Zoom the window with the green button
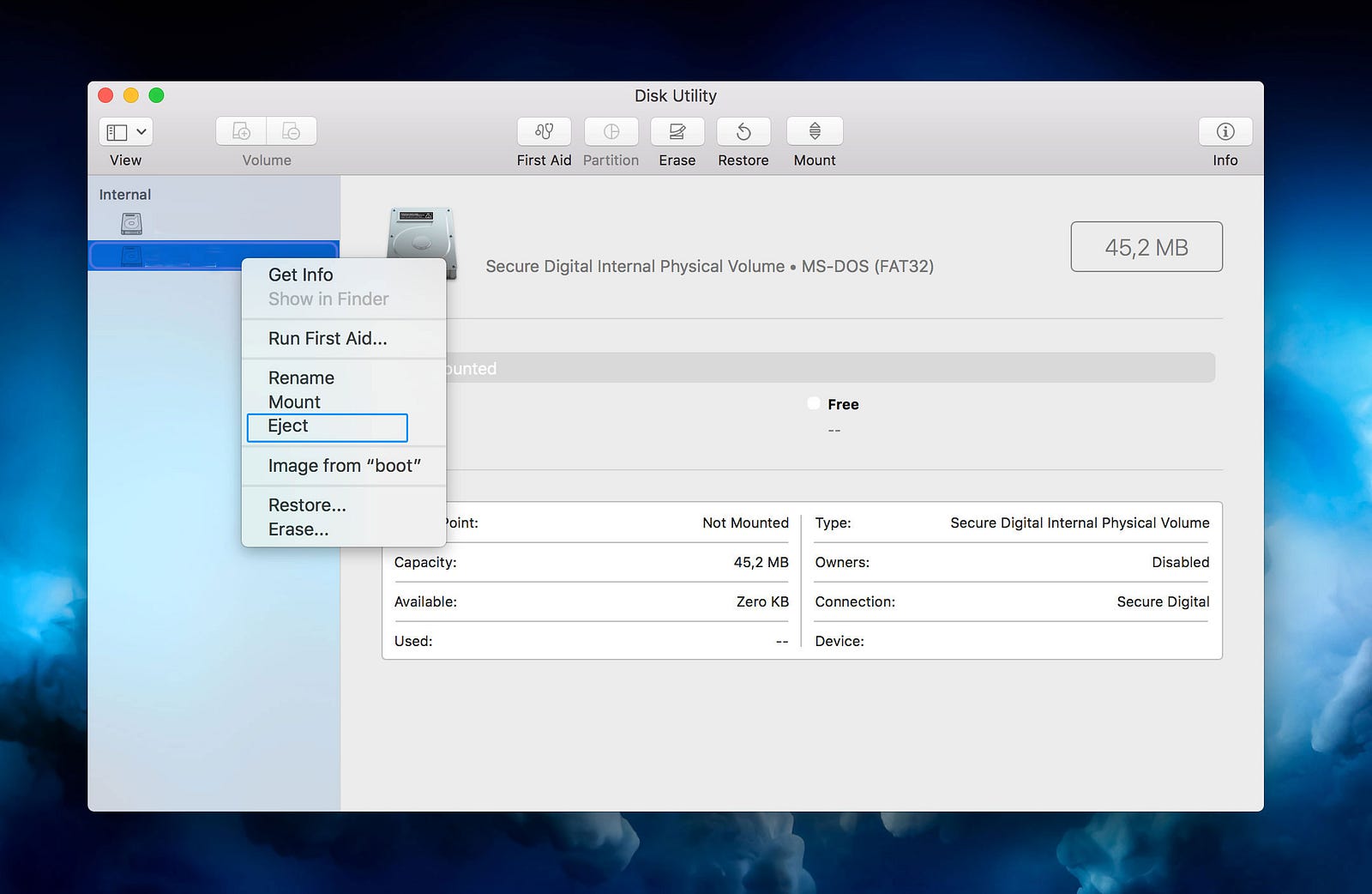The image size is (1372, 894). [156, 95]
